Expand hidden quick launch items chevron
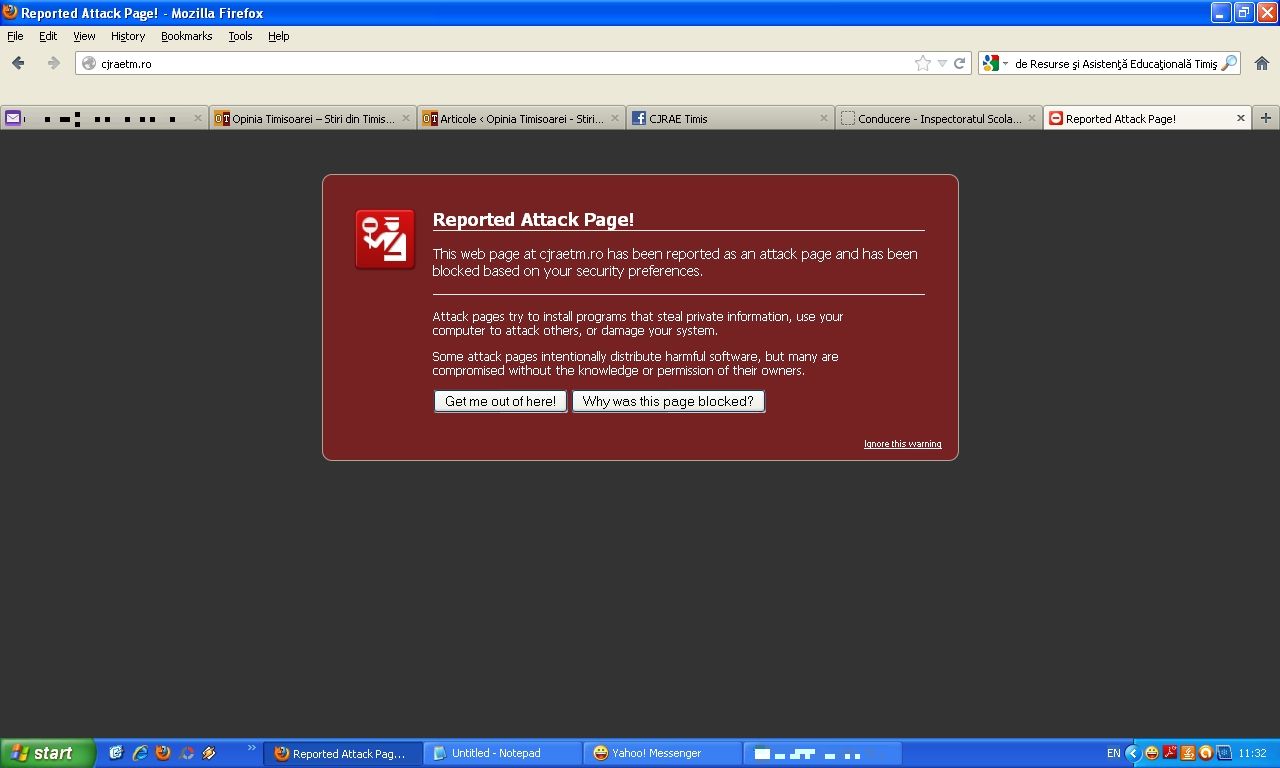Image resolution: width=1280 pixels, height=768 pixels. [251, 748]
